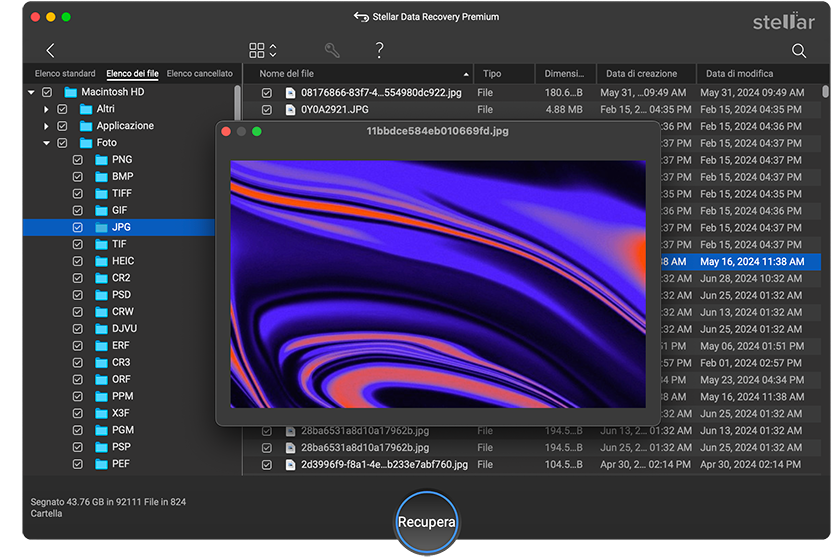The image size is (831, 557).
Task: Click Segnato 43.76 GB status text
Action: tap(108, 508)
